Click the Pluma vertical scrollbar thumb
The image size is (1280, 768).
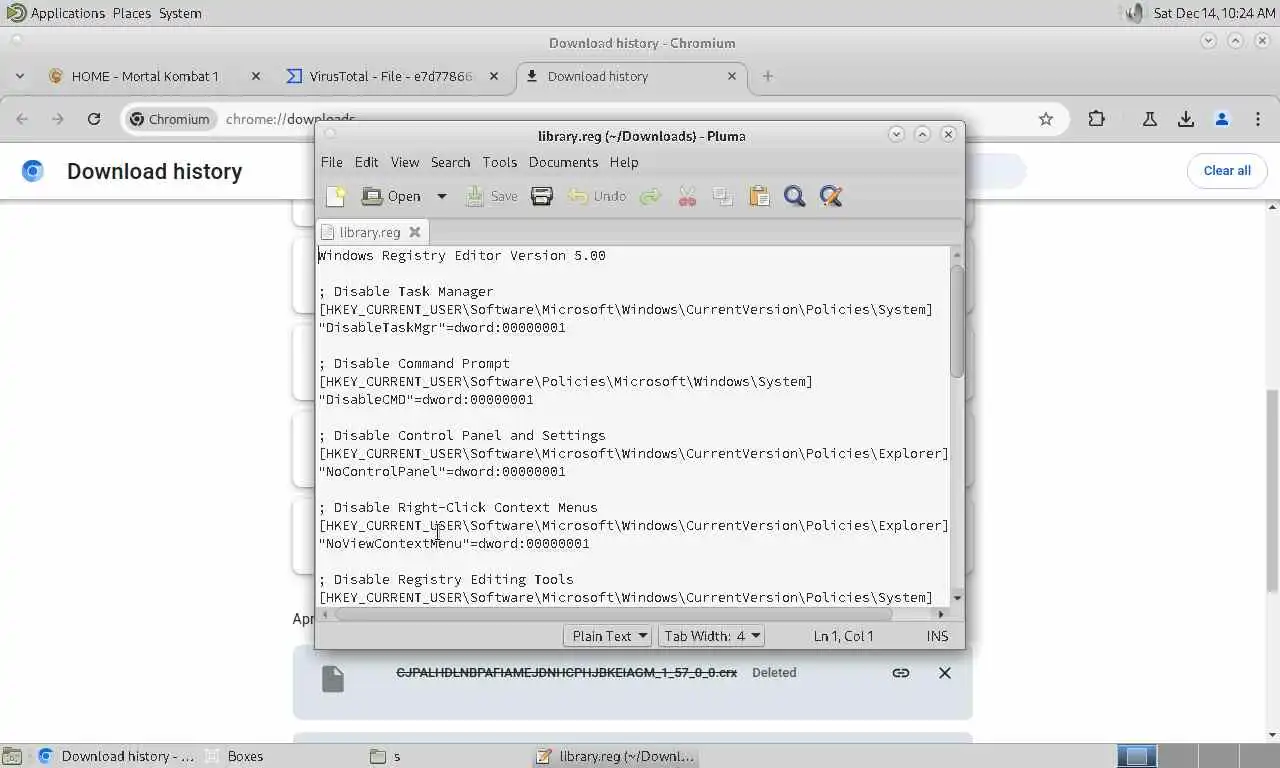pos(957,320)
